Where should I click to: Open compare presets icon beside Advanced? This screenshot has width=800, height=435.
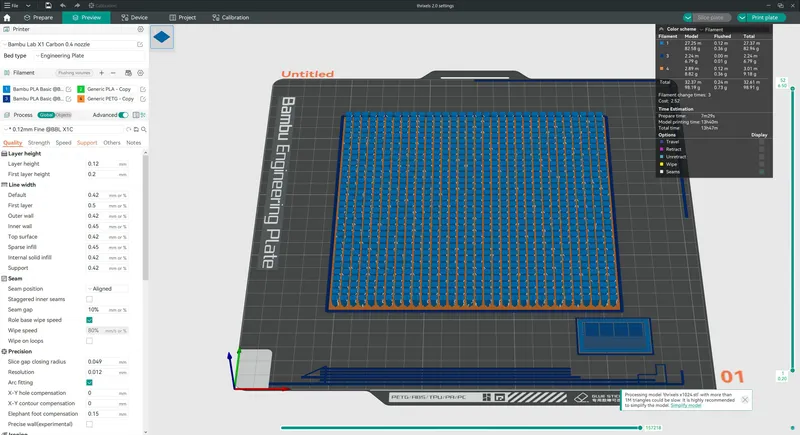click(136, 115)
